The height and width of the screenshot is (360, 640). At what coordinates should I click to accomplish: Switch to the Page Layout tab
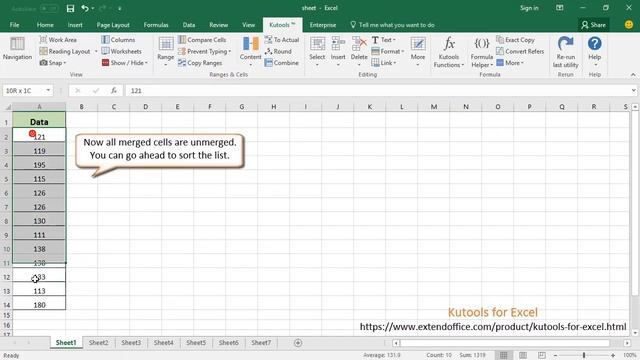tap(113, 25)
